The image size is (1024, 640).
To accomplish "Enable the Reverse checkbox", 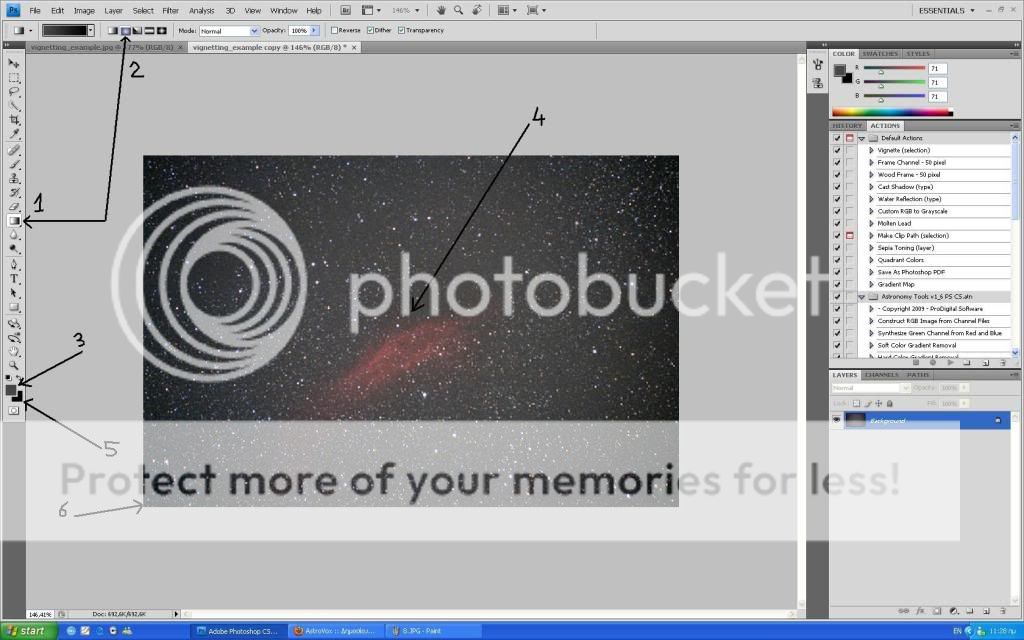I will pyautogui.click(x=334, y=31).
